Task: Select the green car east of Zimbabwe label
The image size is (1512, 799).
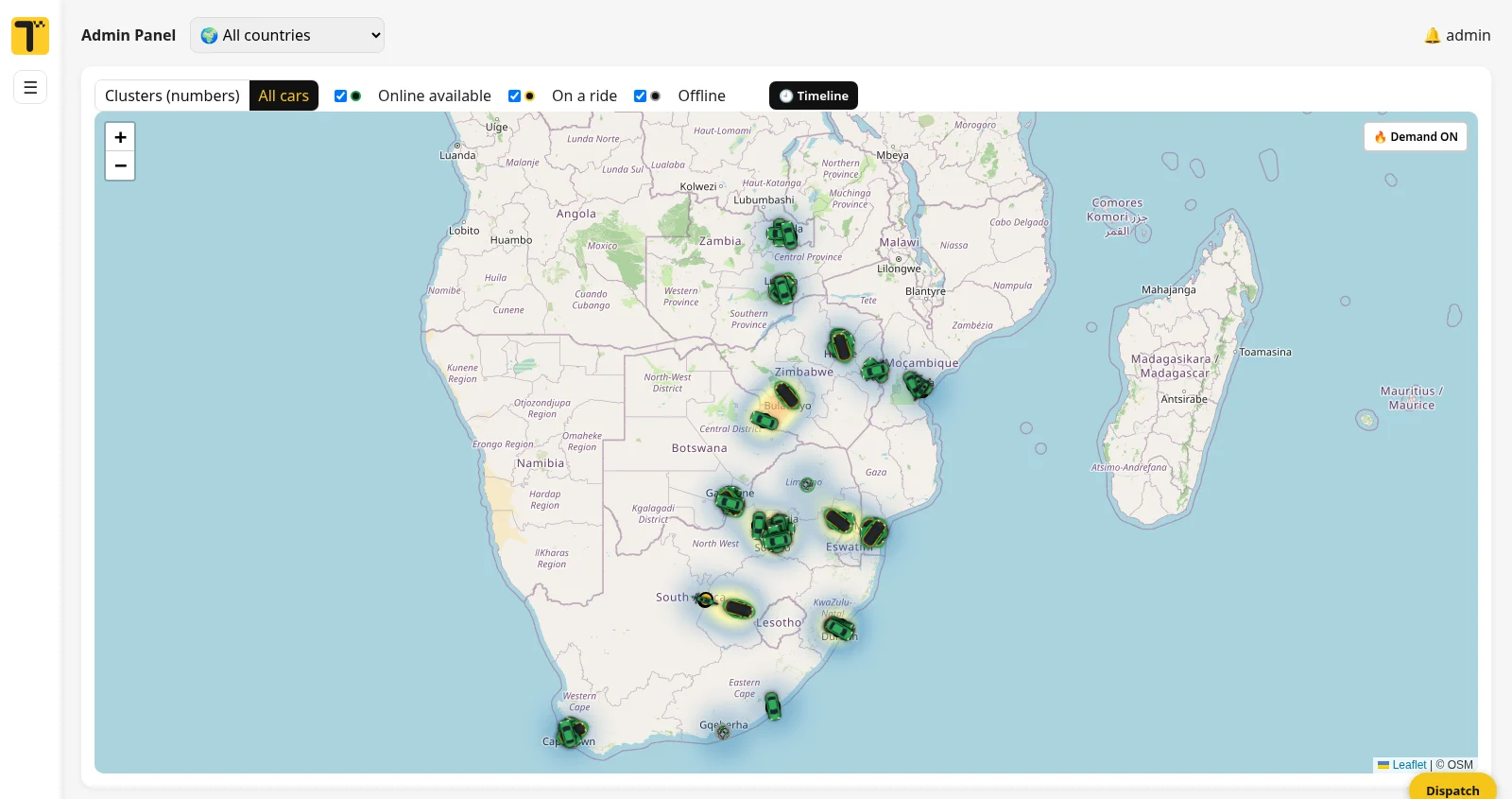Action: click(x=875, y=370)
